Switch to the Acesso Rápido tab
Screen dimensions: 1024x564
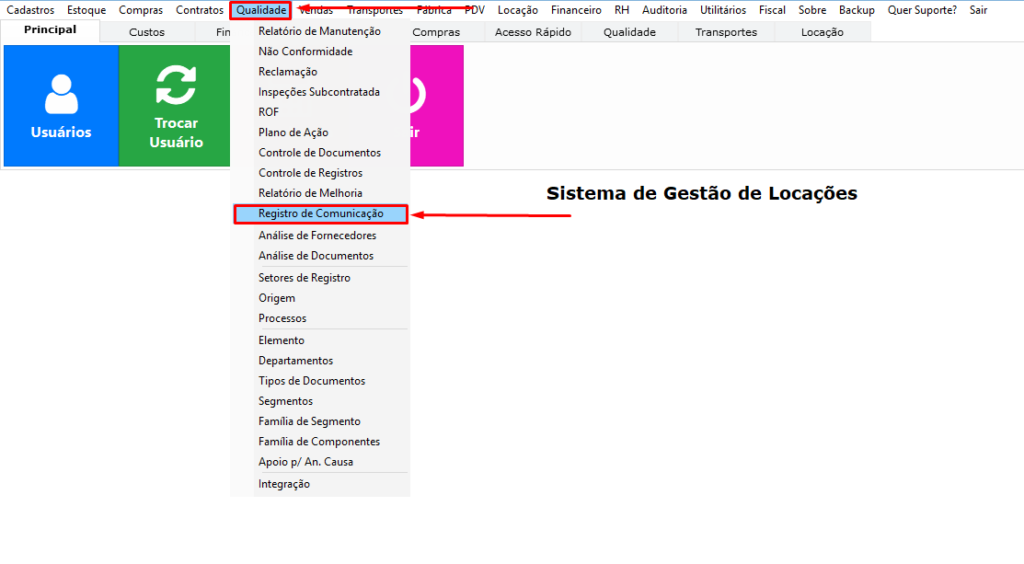coord(533,32)
